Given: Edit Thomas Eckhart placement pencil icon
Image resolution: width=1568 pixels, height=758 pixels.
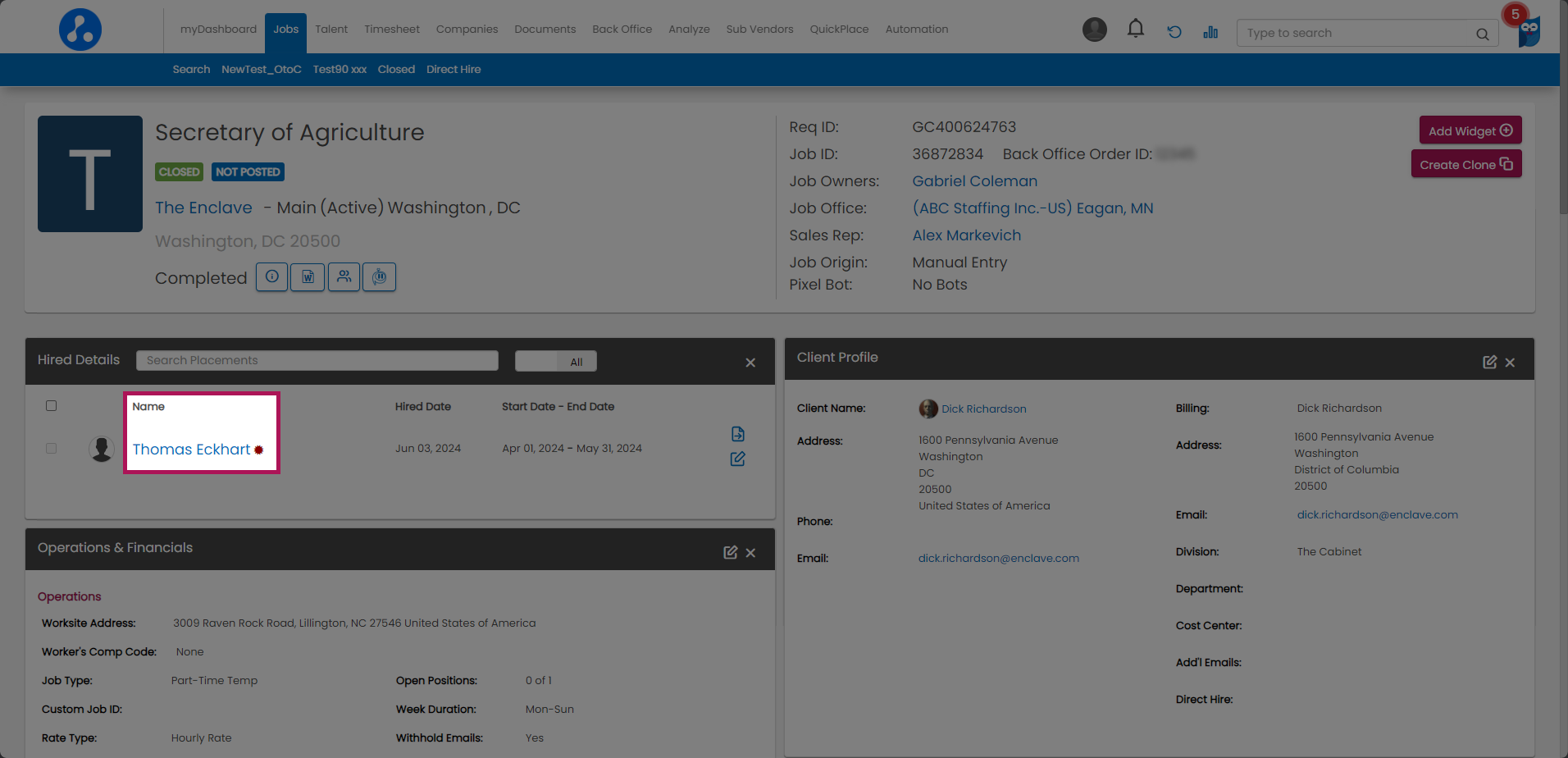Looking at the screenshot, I should point(737,459).
